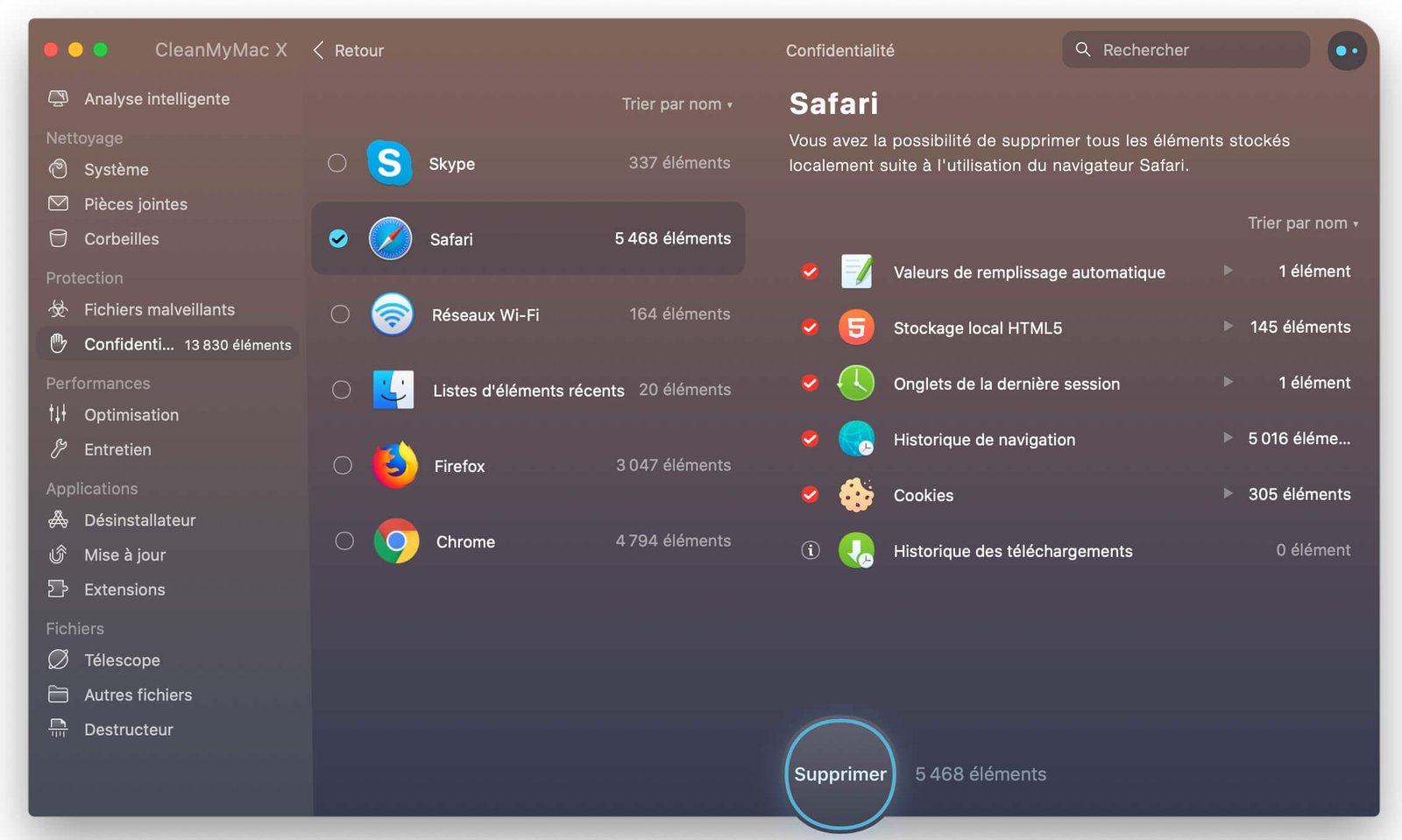Click the '4 794 éléments' count for Chrome
Image resolution: width=1402 pixels, height=840 pixels.
(x=673, y=541)
